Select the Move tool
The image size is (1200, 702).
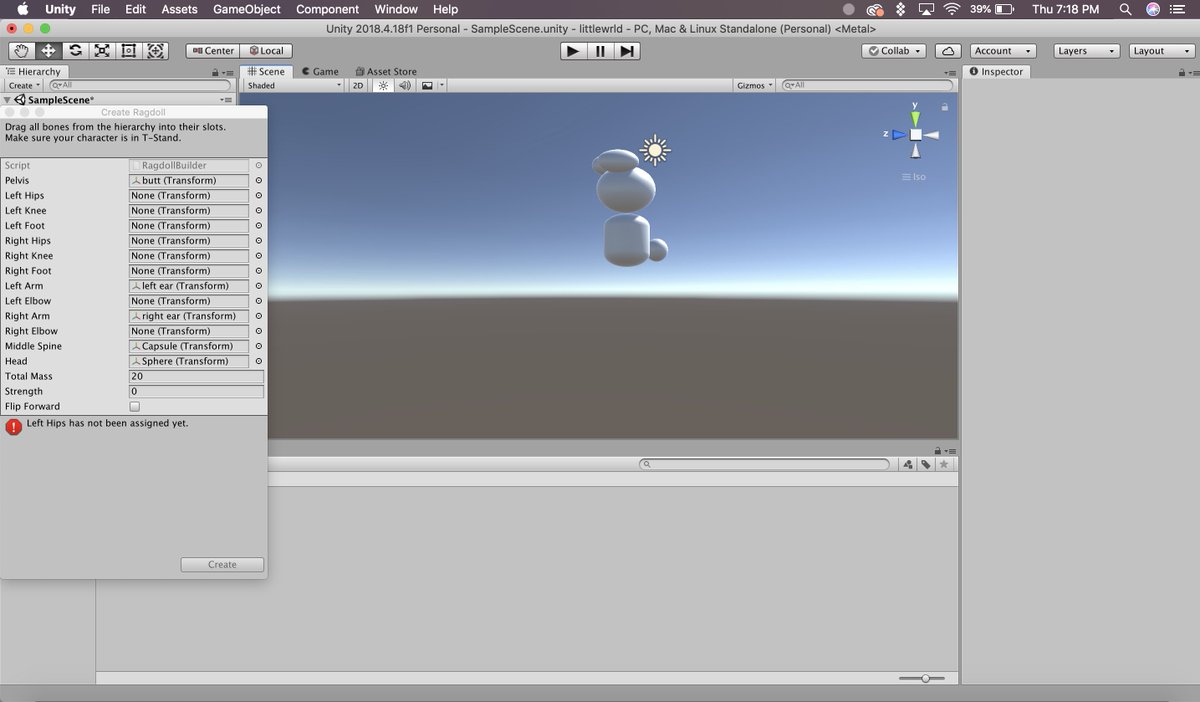tap(48, 50)
